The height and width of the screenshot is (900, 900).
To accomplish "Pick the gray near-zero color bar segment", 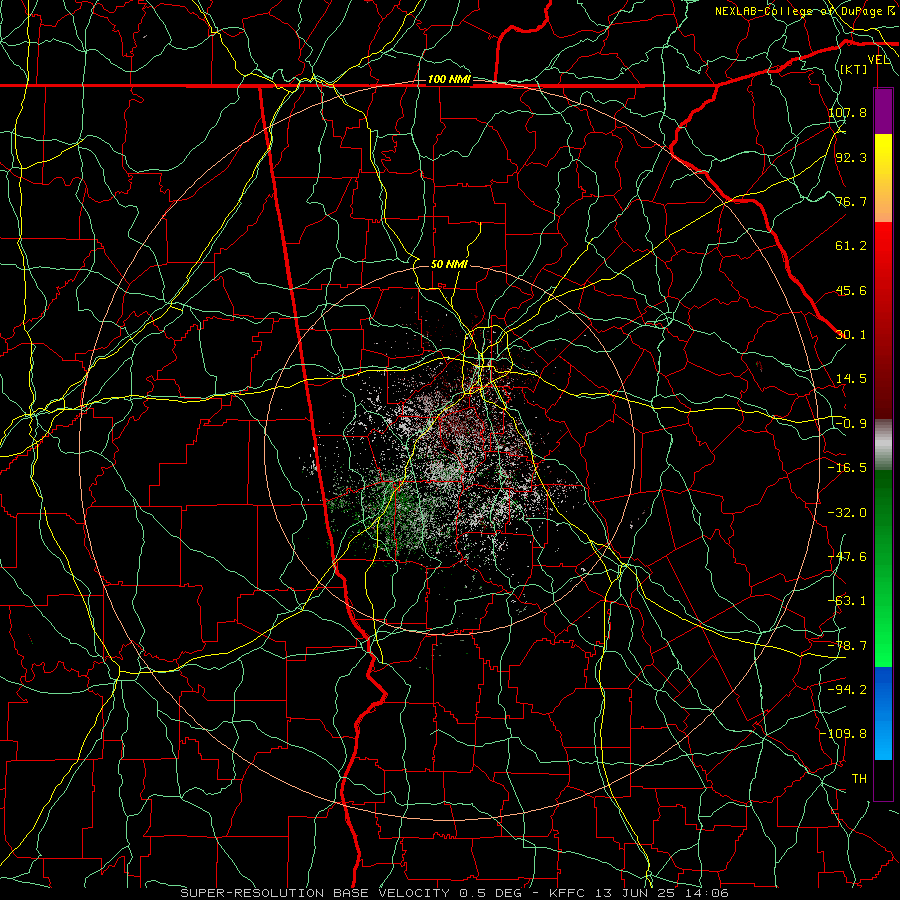I will point(883,444).
